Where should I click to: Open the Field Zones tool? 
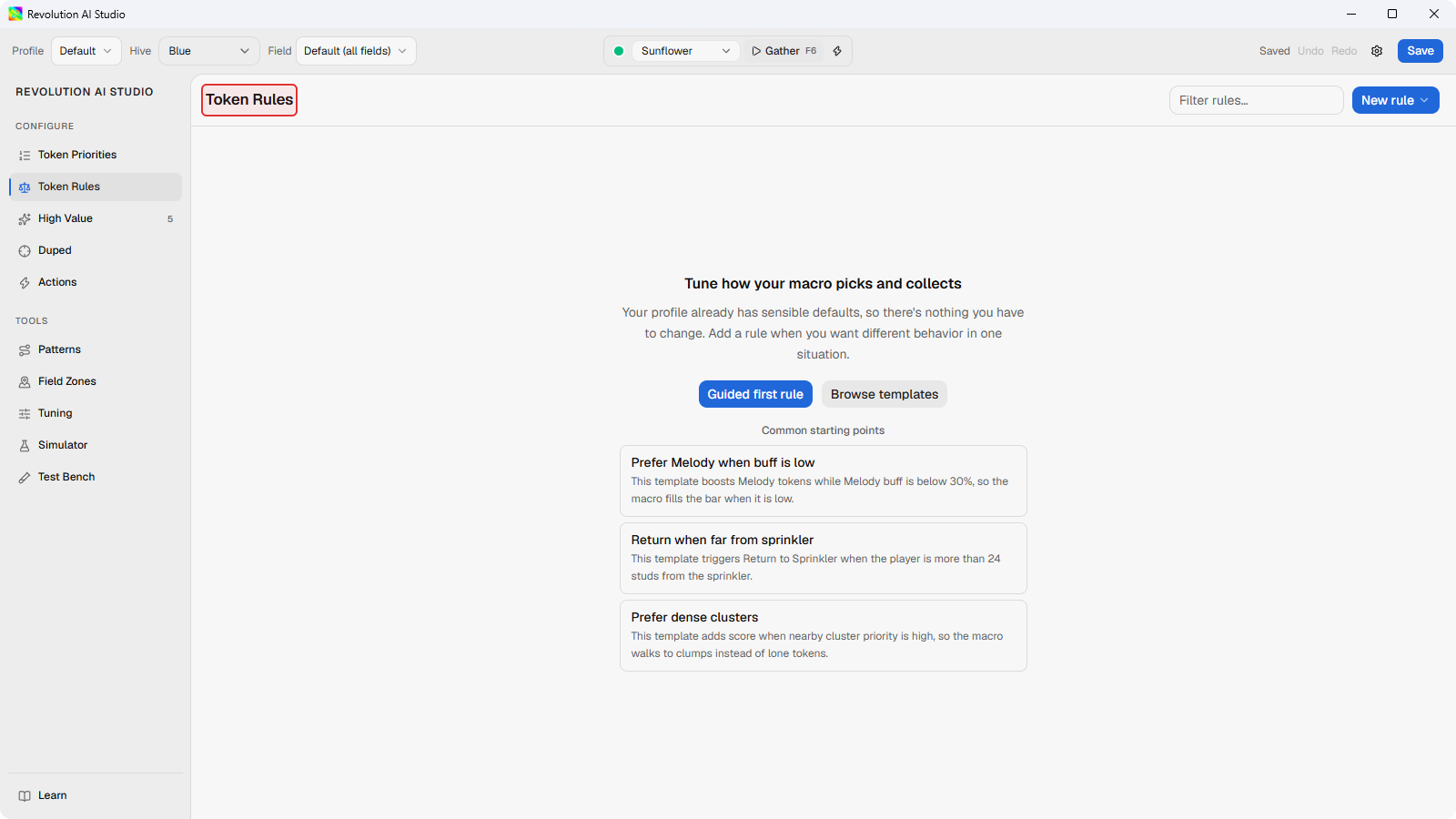click(x=96, y=381)
